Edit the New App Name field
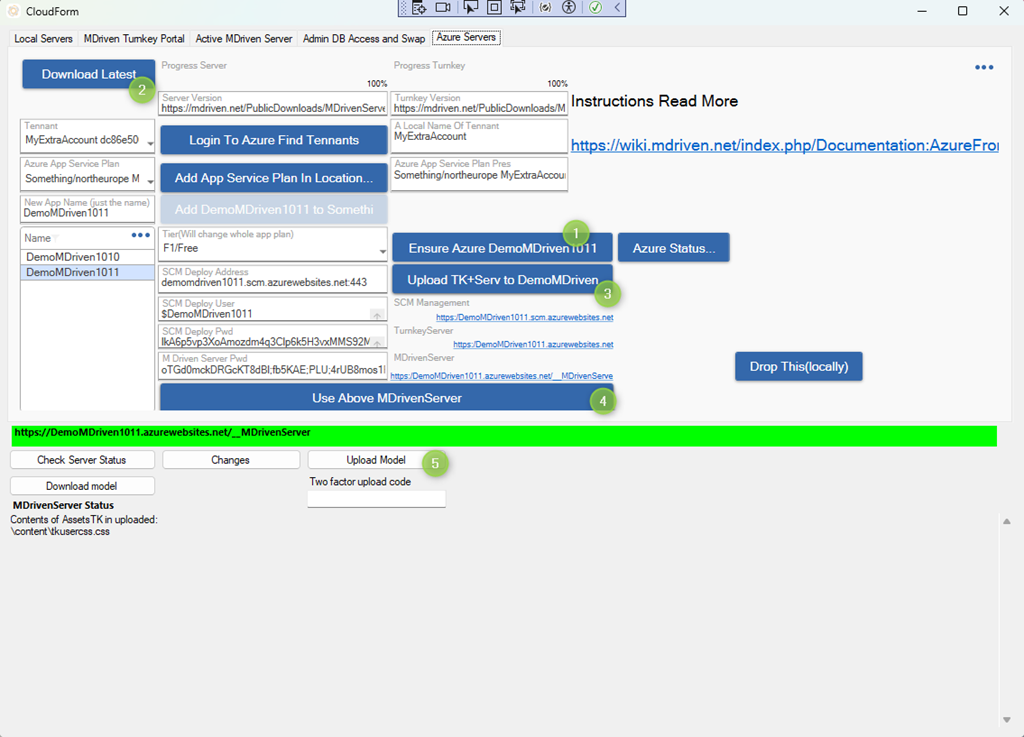1024x737 pixels. coord(88,209)
